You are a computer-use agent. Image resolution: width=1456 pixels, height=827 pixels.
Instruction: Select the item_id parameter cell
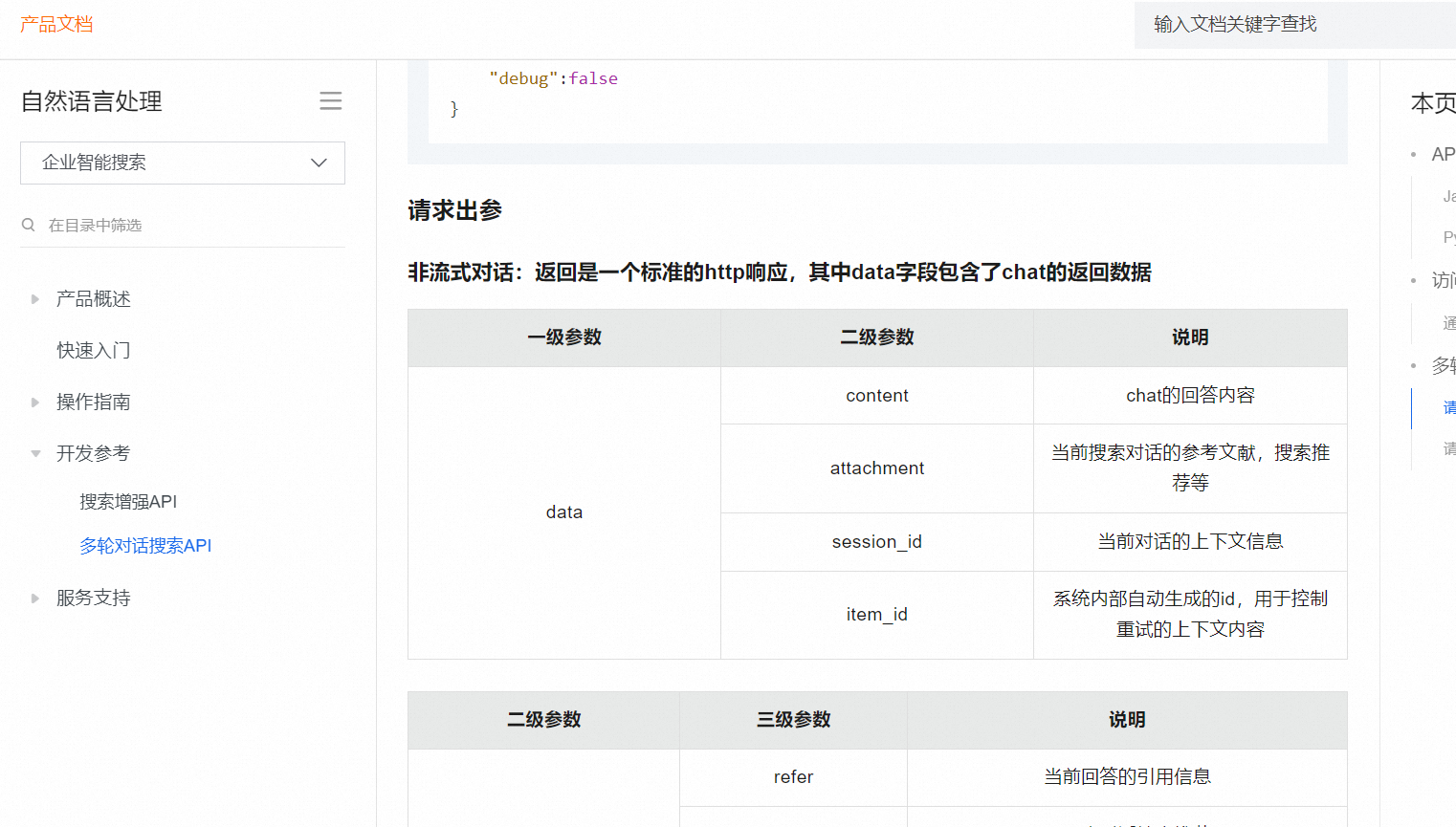pyautogui.click(x=877, y=615)
